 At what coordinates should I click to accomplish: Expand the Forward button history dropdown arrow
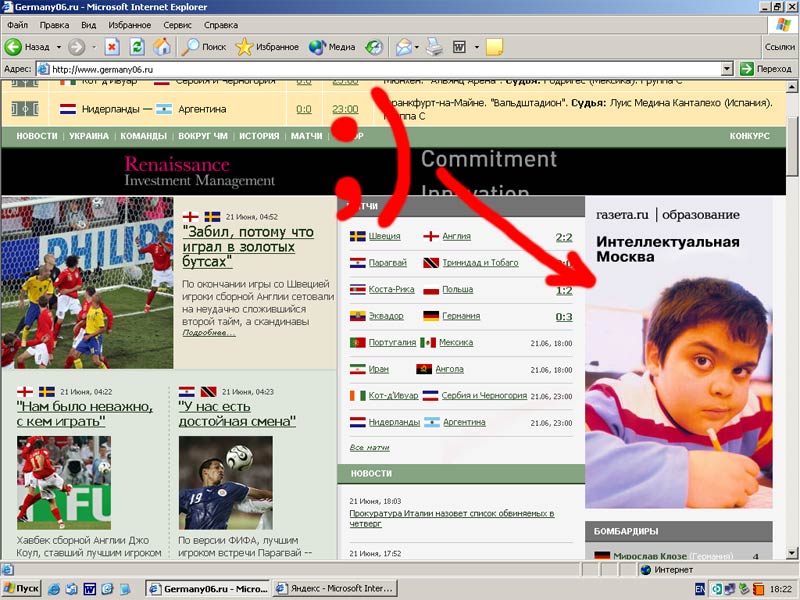click(94, 47)
